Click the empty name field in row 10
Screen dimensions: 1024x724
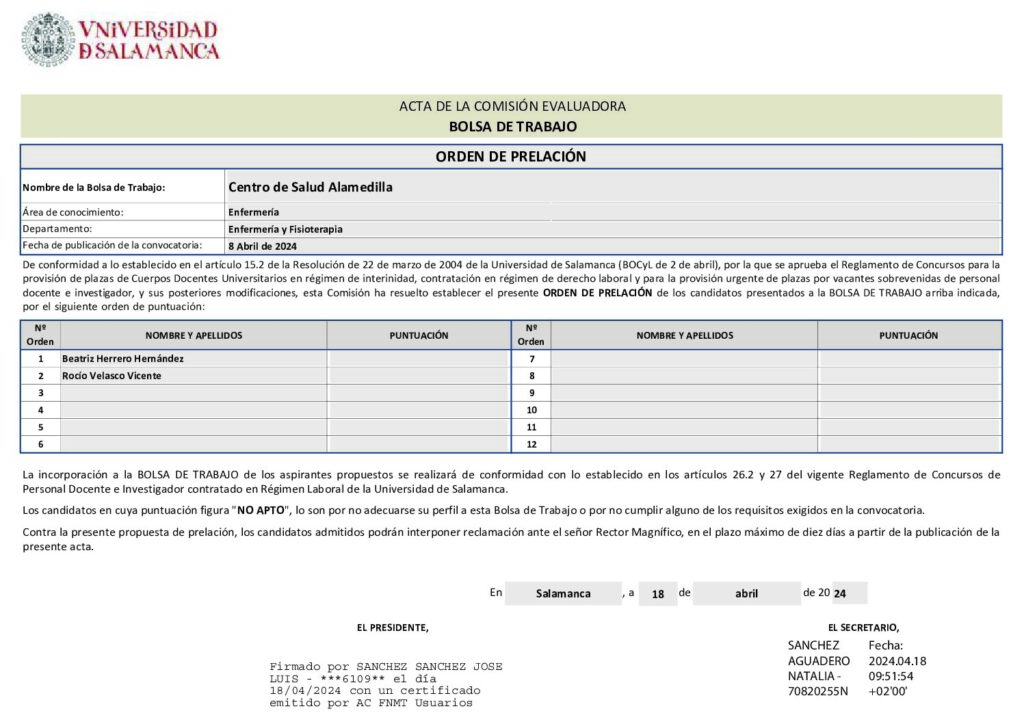684,409
